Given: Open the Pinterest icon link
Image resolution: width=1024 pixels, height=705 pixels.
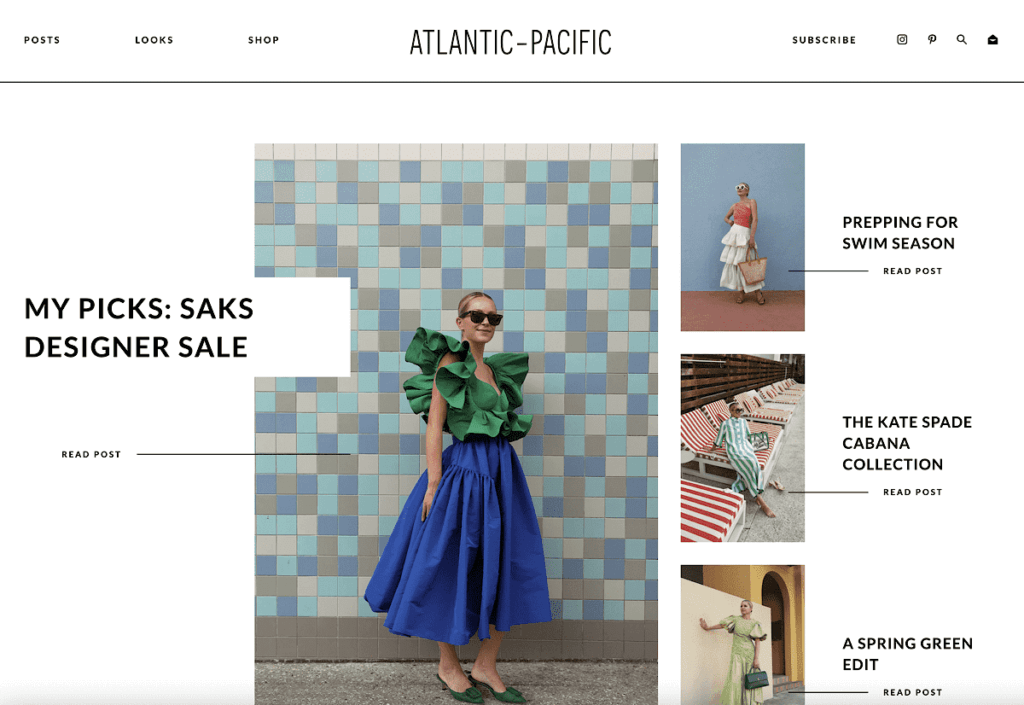Looking at the screenshot, I should 932,40.
